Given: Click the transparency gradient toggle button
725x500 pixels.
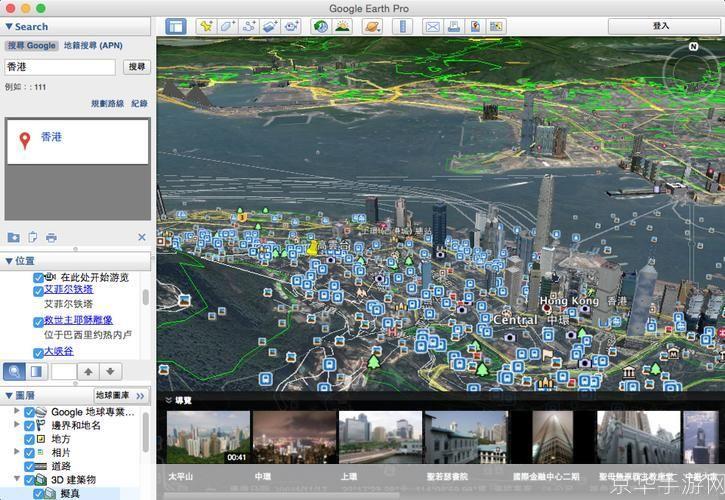Looking at the screenshot, I should [x=36, y=371].
